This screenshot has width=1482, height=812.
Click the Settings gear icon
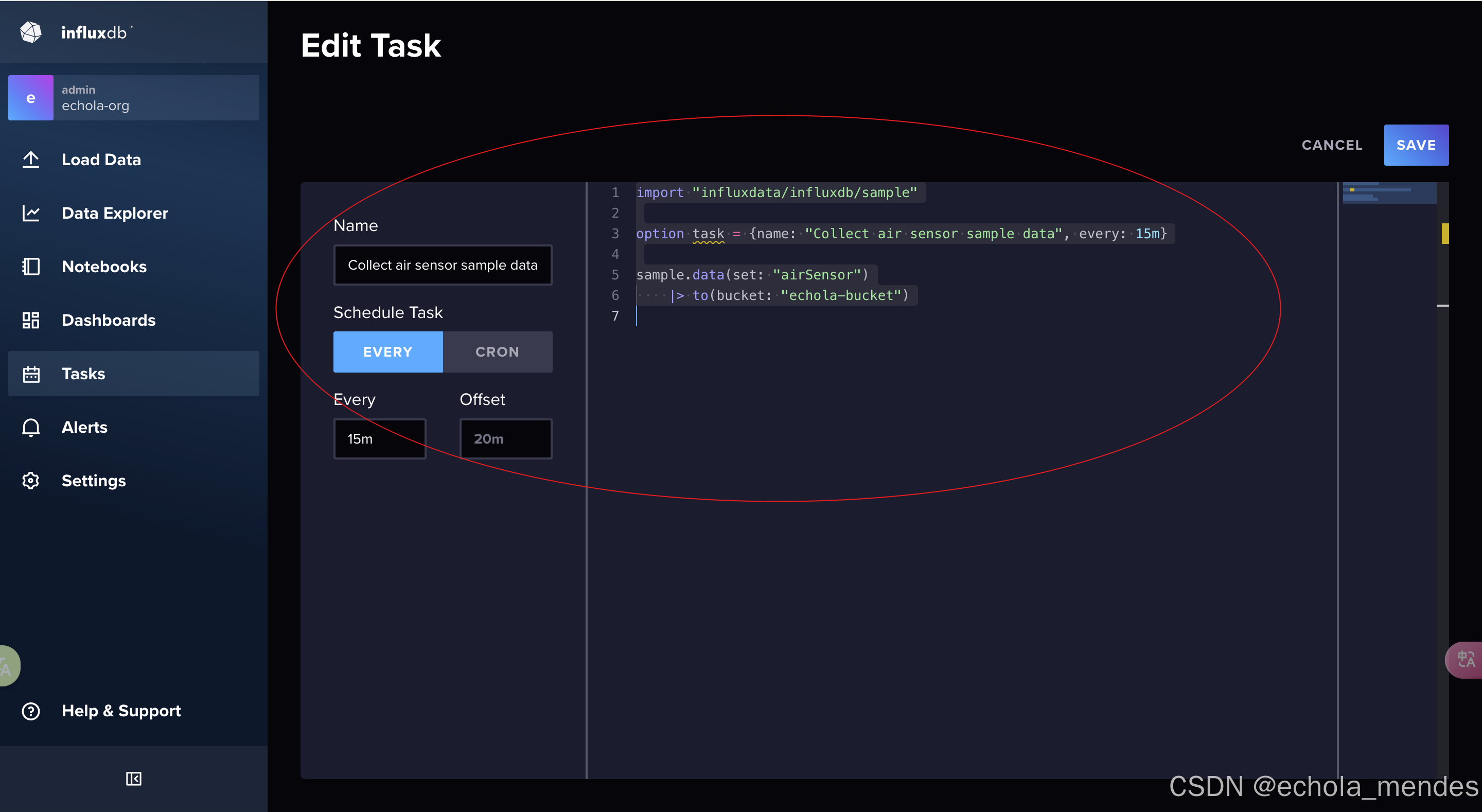30,481
